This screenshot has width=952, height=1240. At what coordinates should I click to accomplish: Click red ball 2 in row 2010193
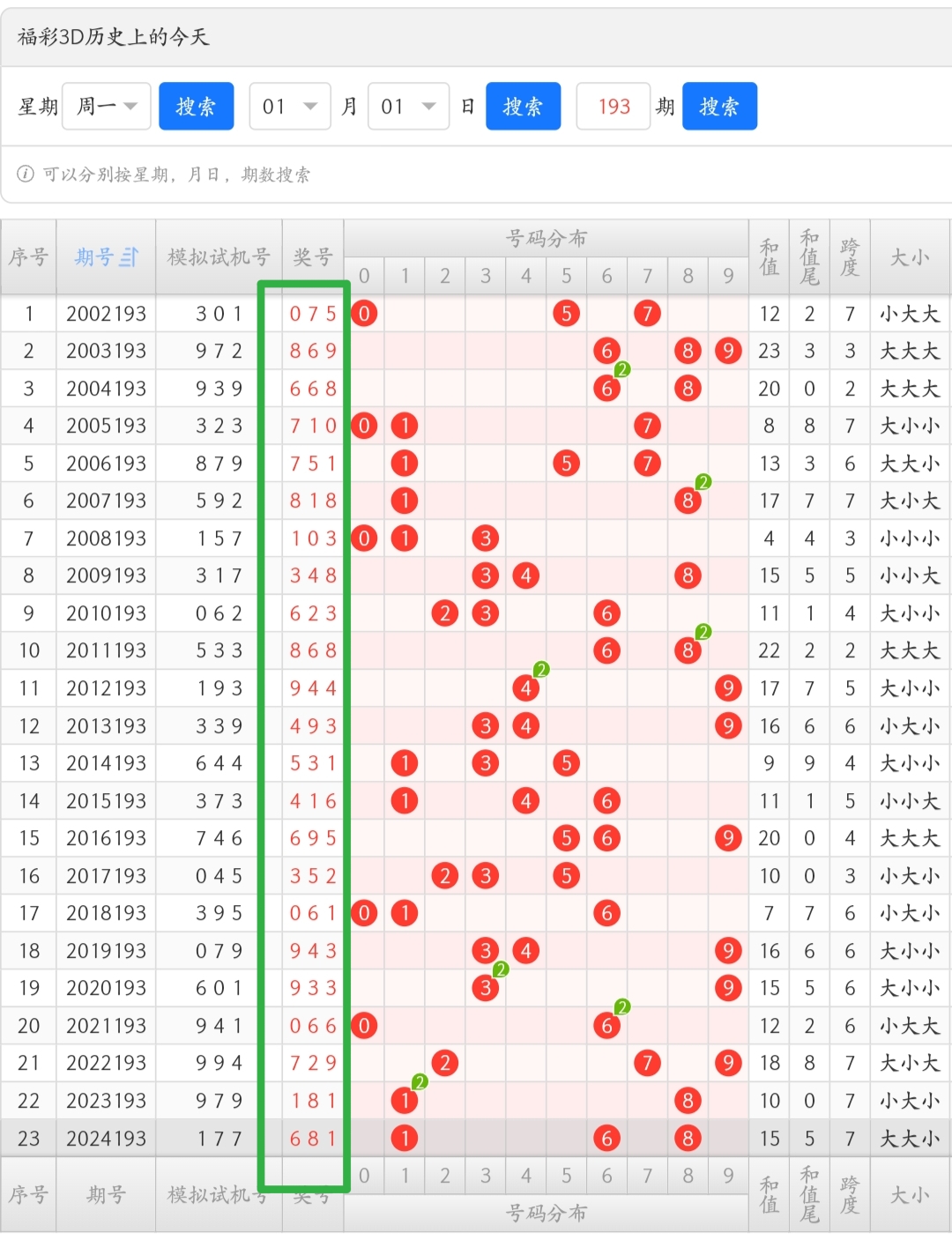[x=445, y=613]
